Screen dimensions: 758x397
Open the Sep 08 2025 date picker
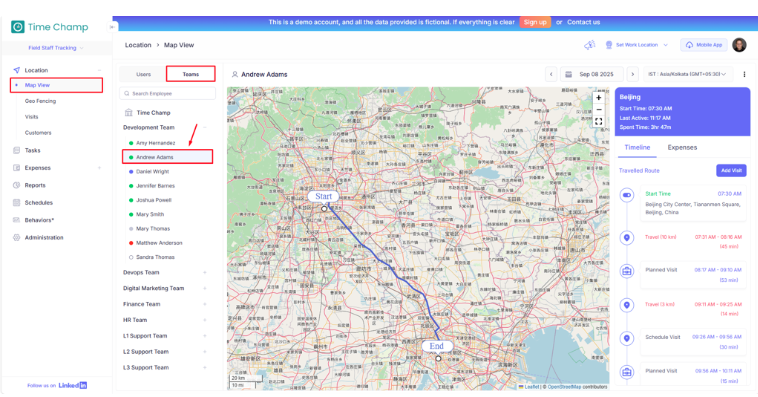point(592,74)
